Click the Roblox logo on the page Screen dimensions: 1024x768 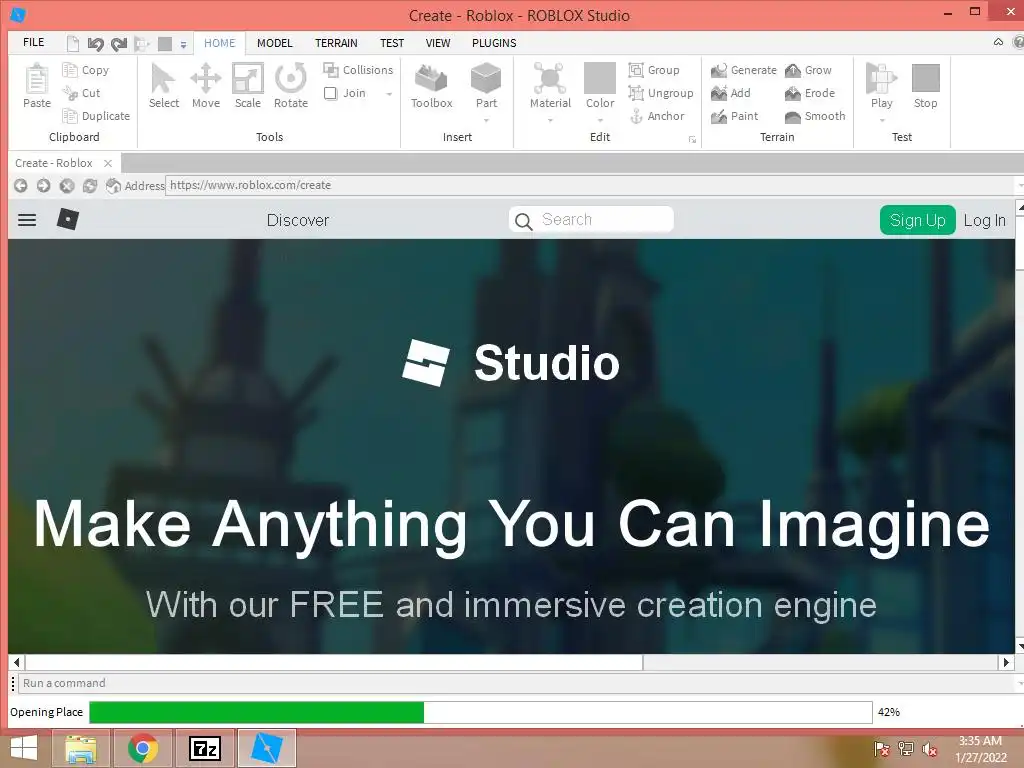click(x=68, y=219)
